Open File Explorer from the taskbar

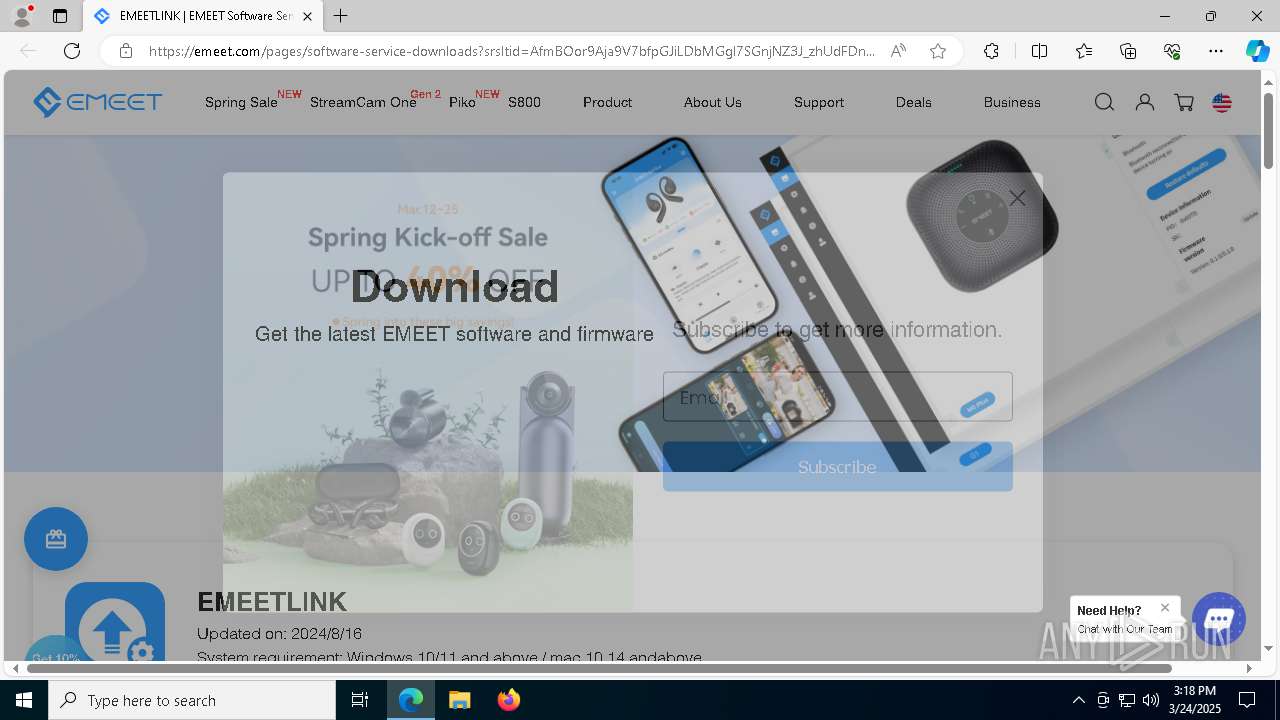pyautogui.click(x=459, y=700)
